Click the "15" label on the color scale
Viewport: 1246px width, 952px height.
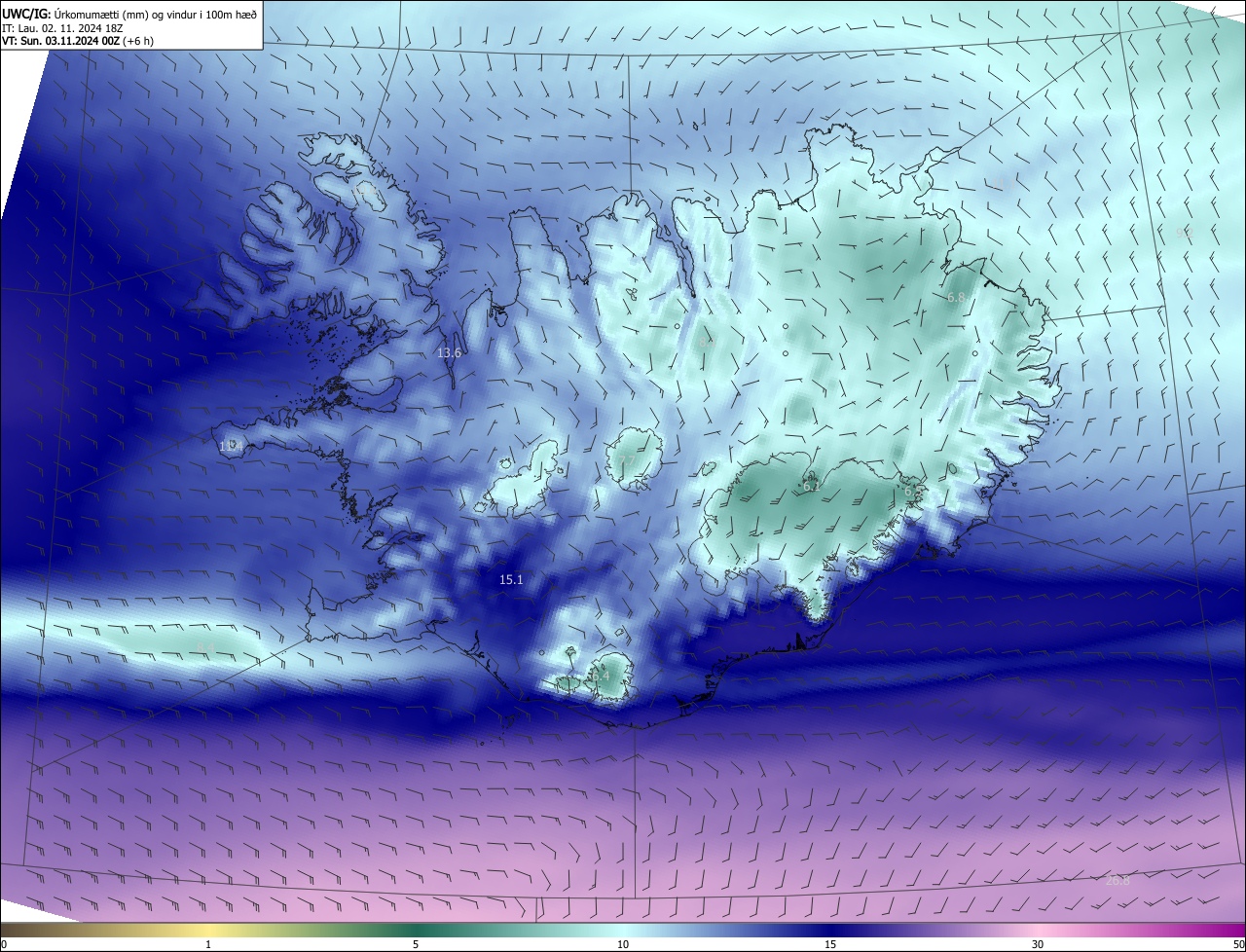coord(830,944)
